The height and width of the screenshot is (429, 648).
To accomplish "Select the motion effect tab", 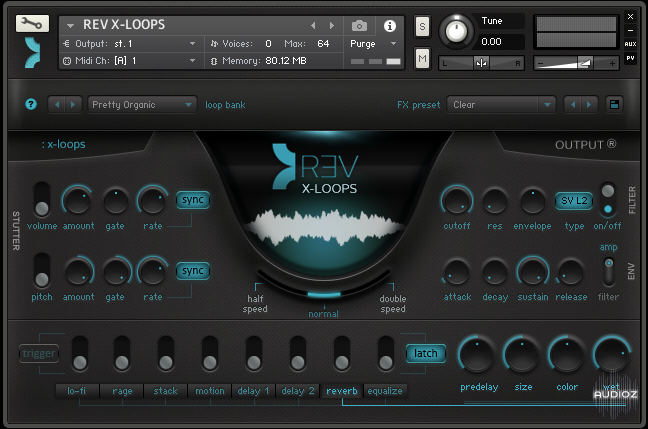I will 210,391.
